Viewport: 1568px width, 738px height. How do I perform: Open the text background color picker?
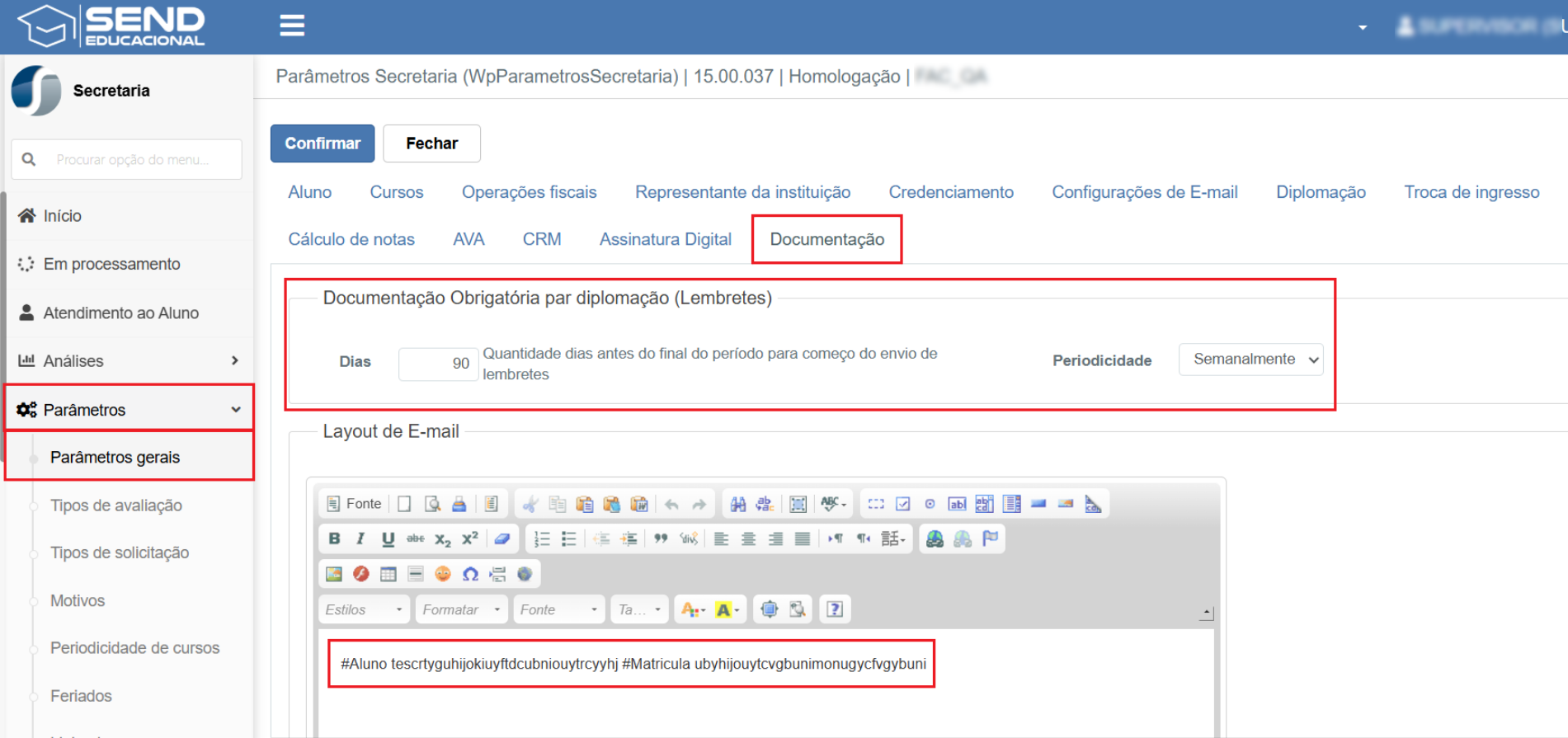click(727, 609)
